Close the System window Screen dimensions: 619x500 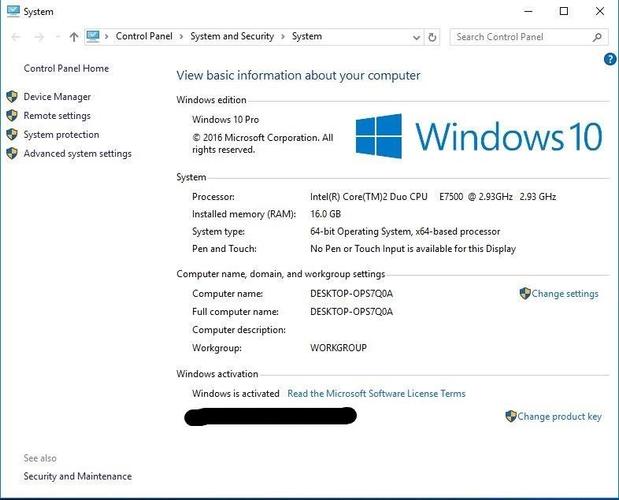click(x=600, y=11)
